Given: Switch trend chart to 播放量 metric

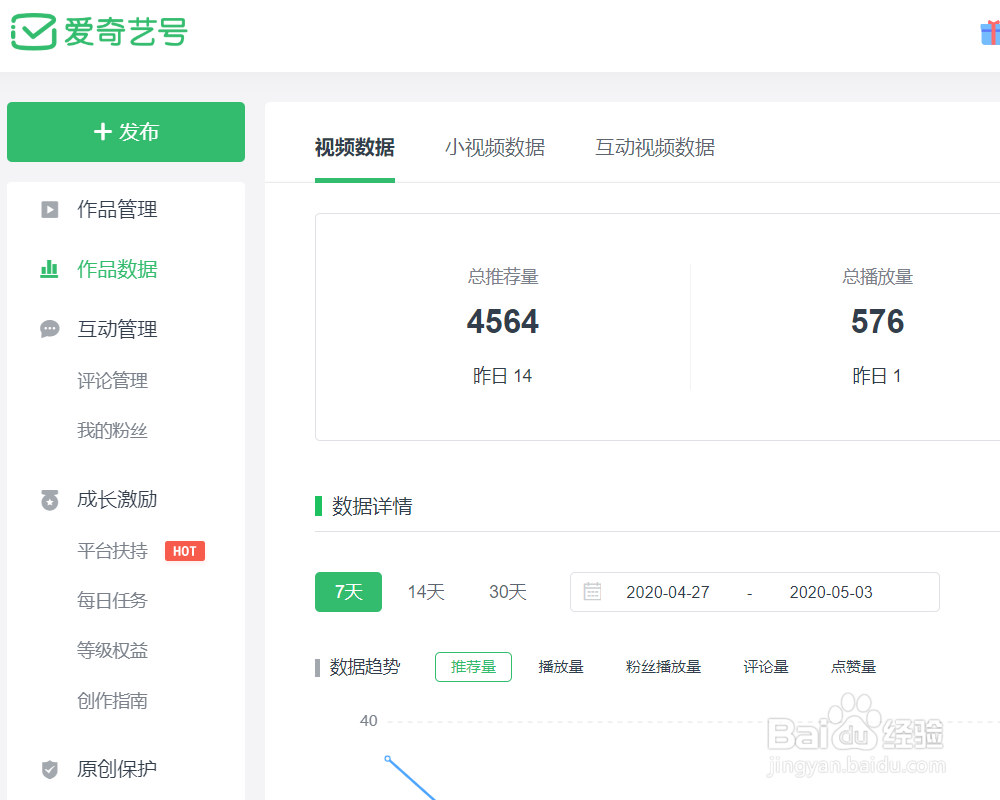Looking at the screenshot, I should (x=561, y=666).
